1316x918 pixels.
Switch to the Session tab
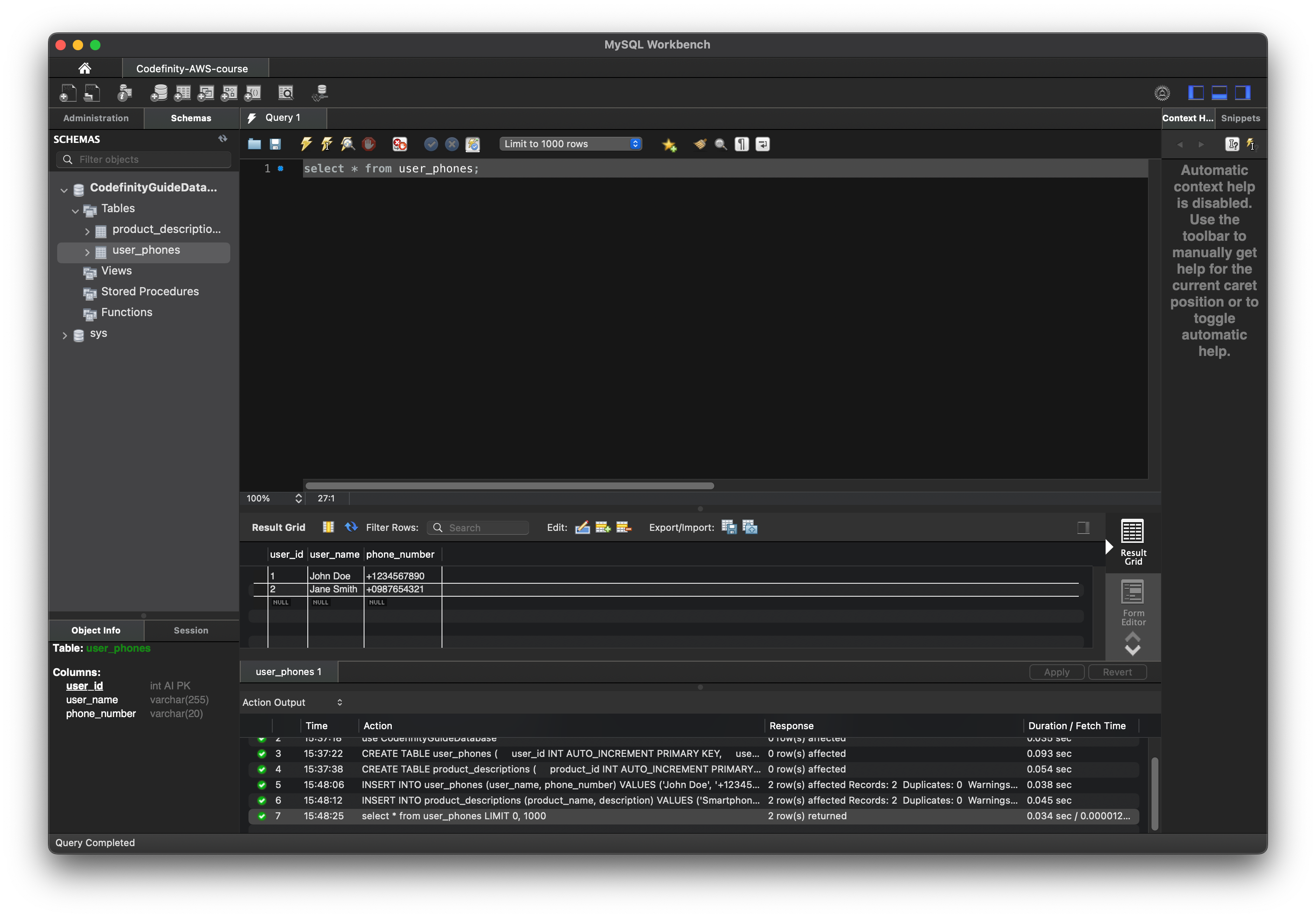coord(191,630)
